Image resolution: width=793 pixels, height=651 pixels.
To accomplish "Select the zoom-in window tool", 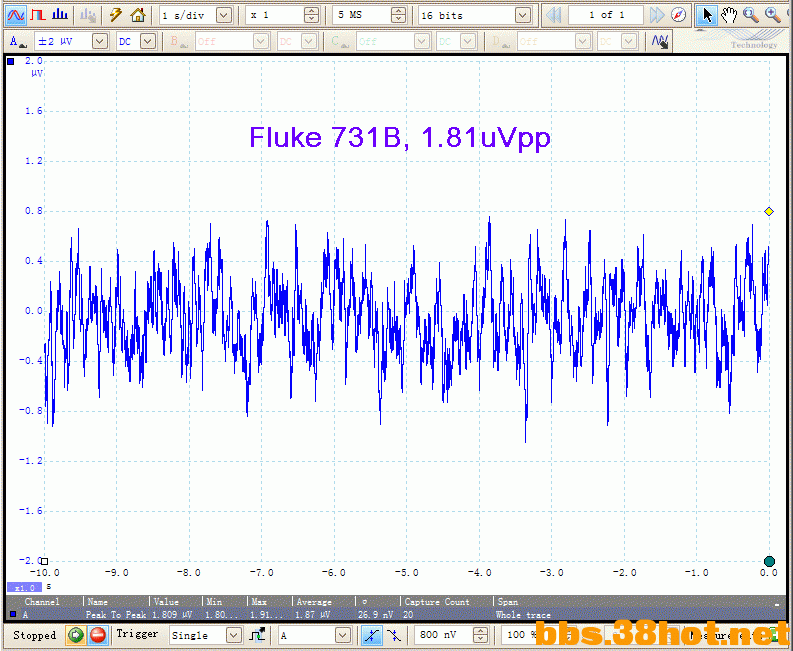I will [751, 15].
